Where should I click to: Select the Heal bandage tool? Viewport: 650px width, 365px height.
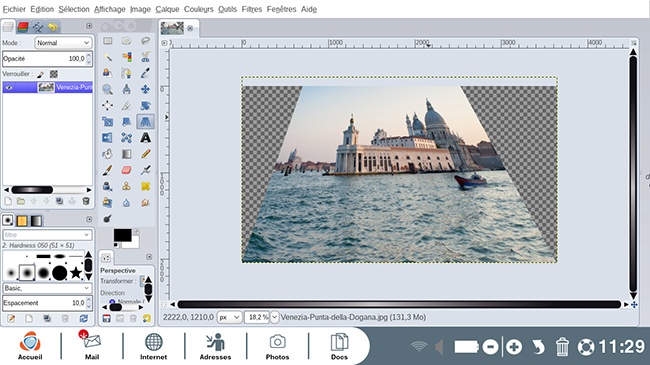click(146, 186)
